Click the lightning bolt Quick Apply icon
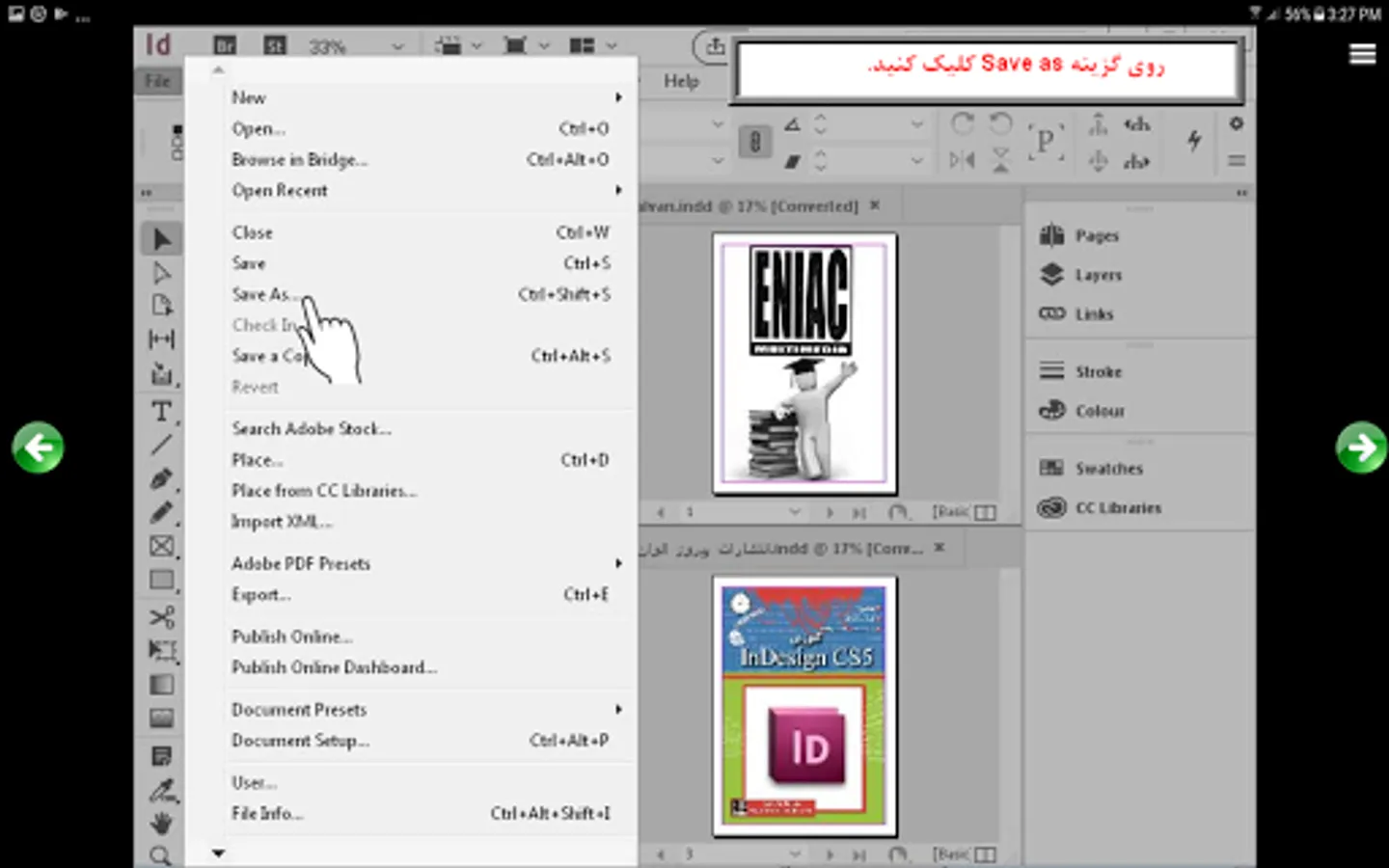This screenshot has width=1389, height=868. [1194, 141]
